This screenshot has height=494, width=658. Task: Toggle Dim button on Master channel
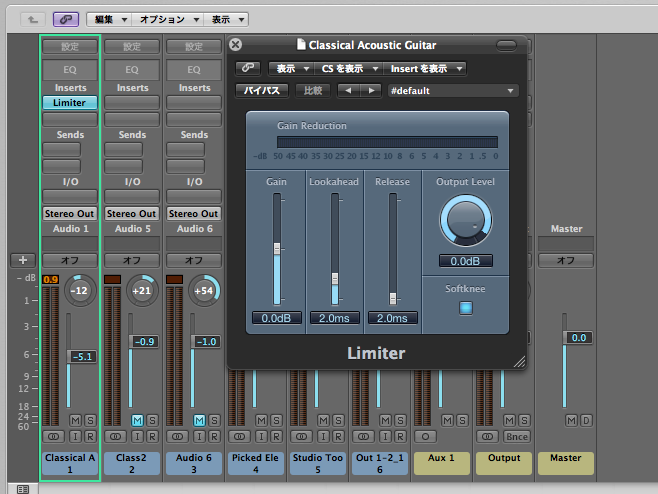pos(586,421)
